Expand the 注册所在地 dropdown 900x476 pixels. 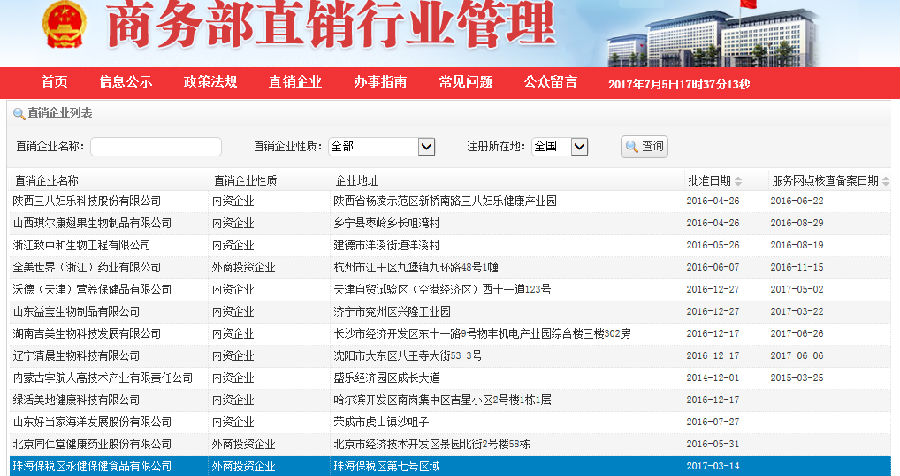(579, 147)
